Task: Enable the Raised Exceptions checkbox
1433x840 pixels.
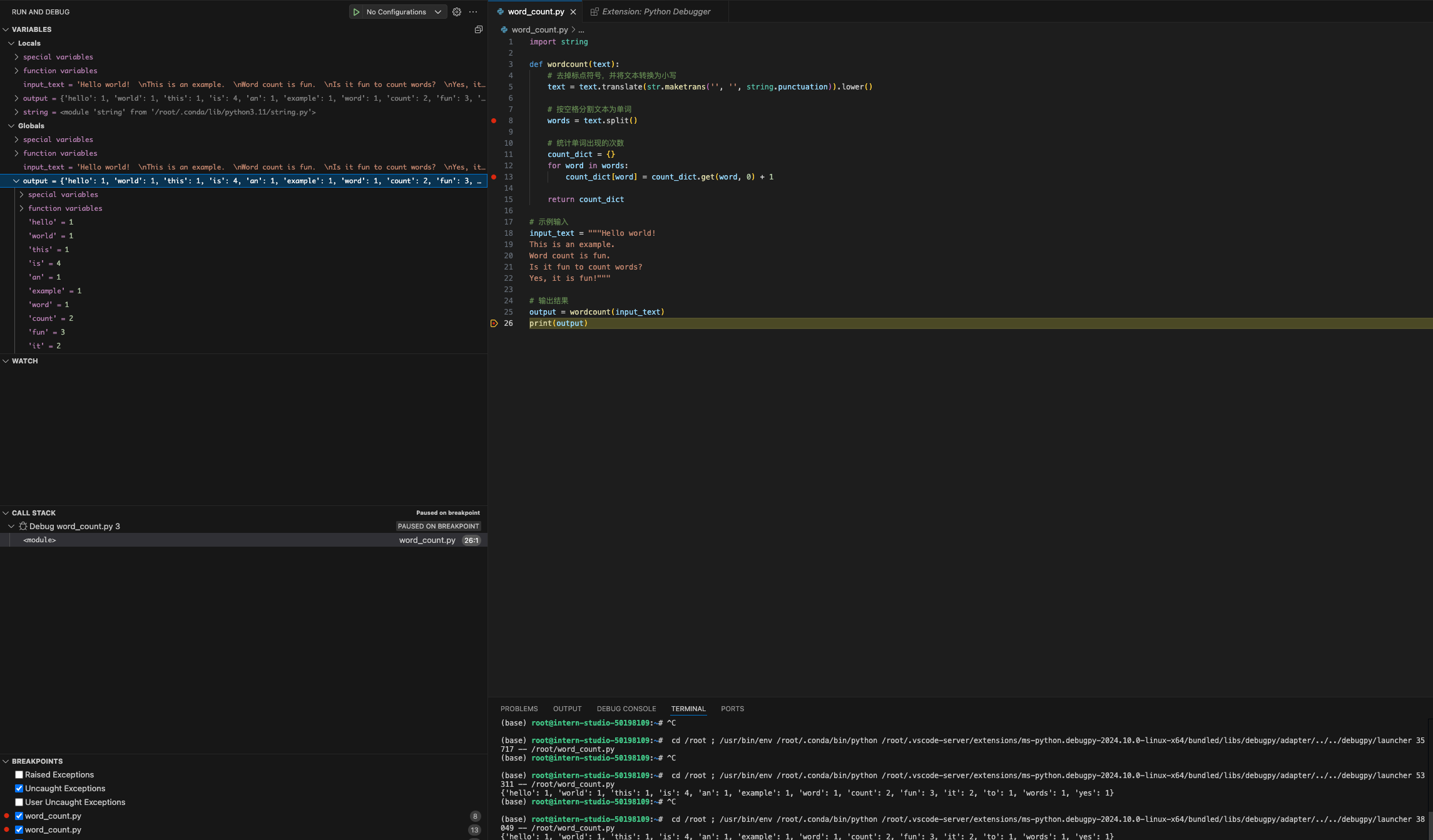Action: (x=19, y=775)
